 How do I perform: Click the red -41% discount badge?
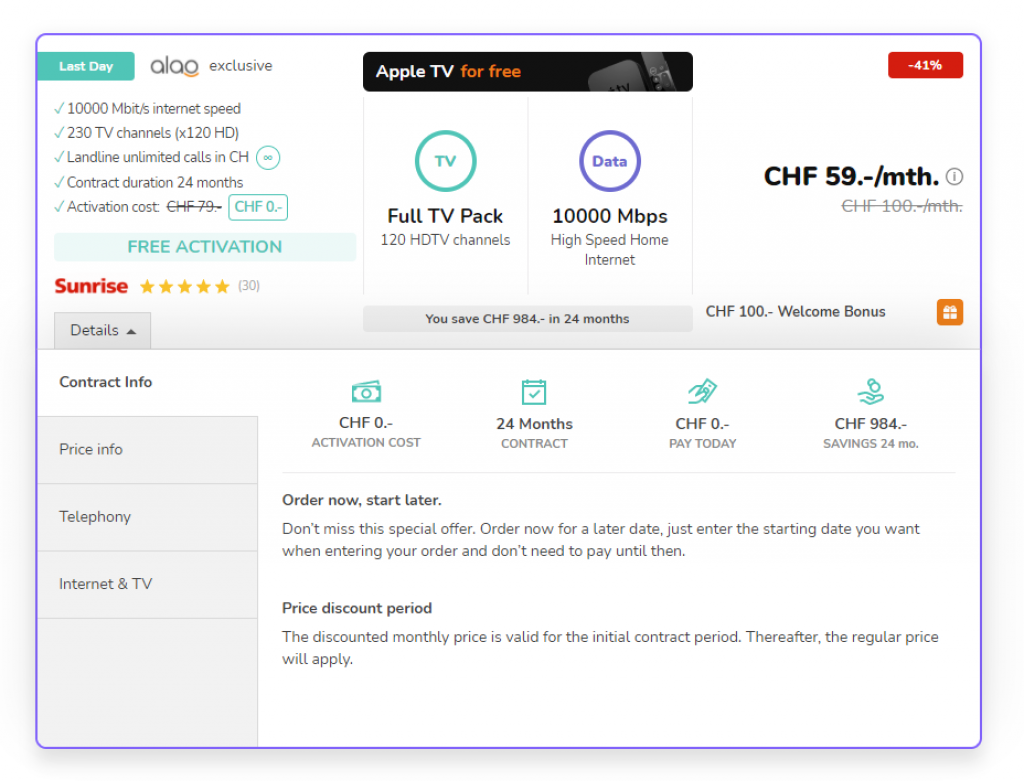point(925,65)
